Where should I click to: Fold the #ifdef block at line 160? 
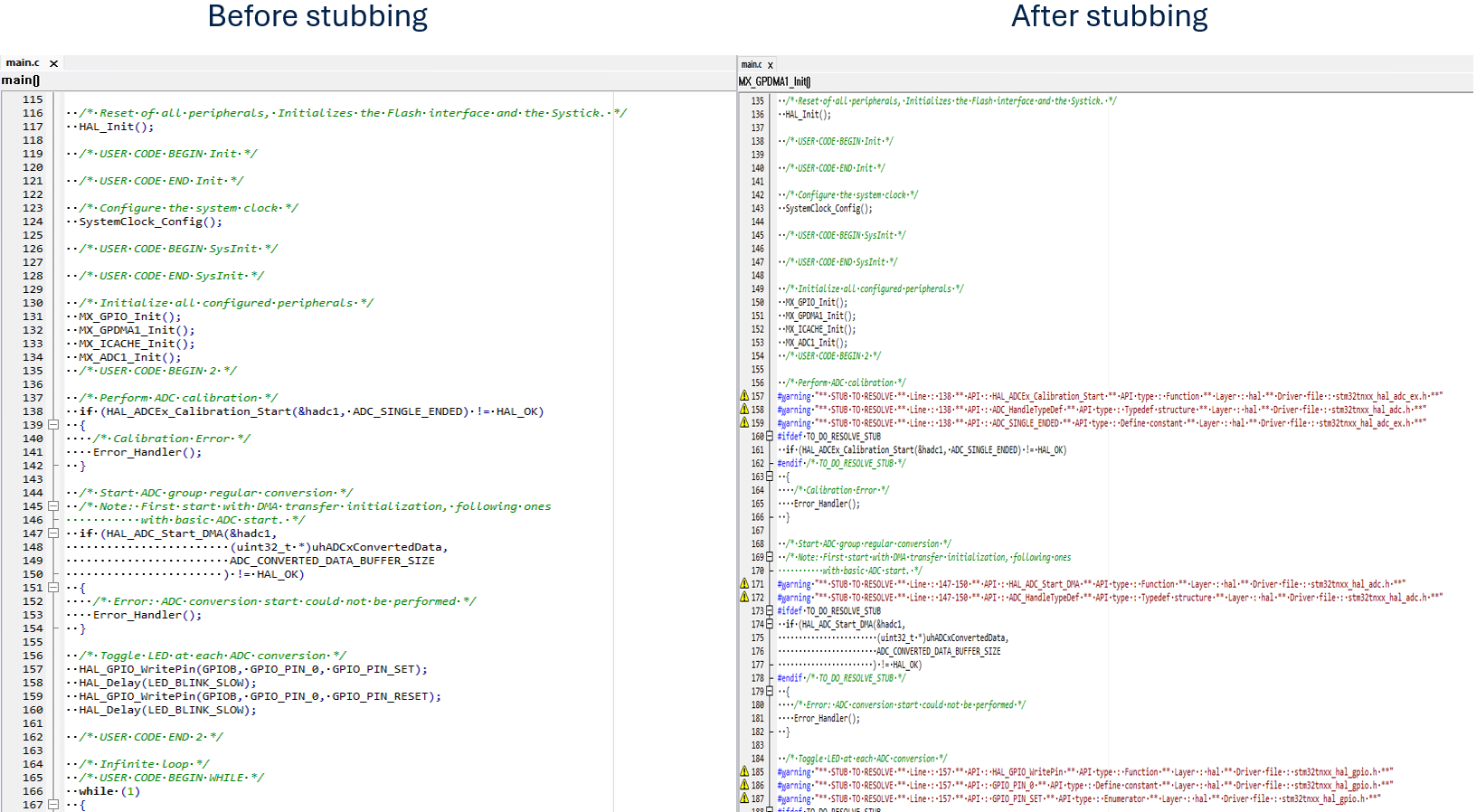click(770, 436)
